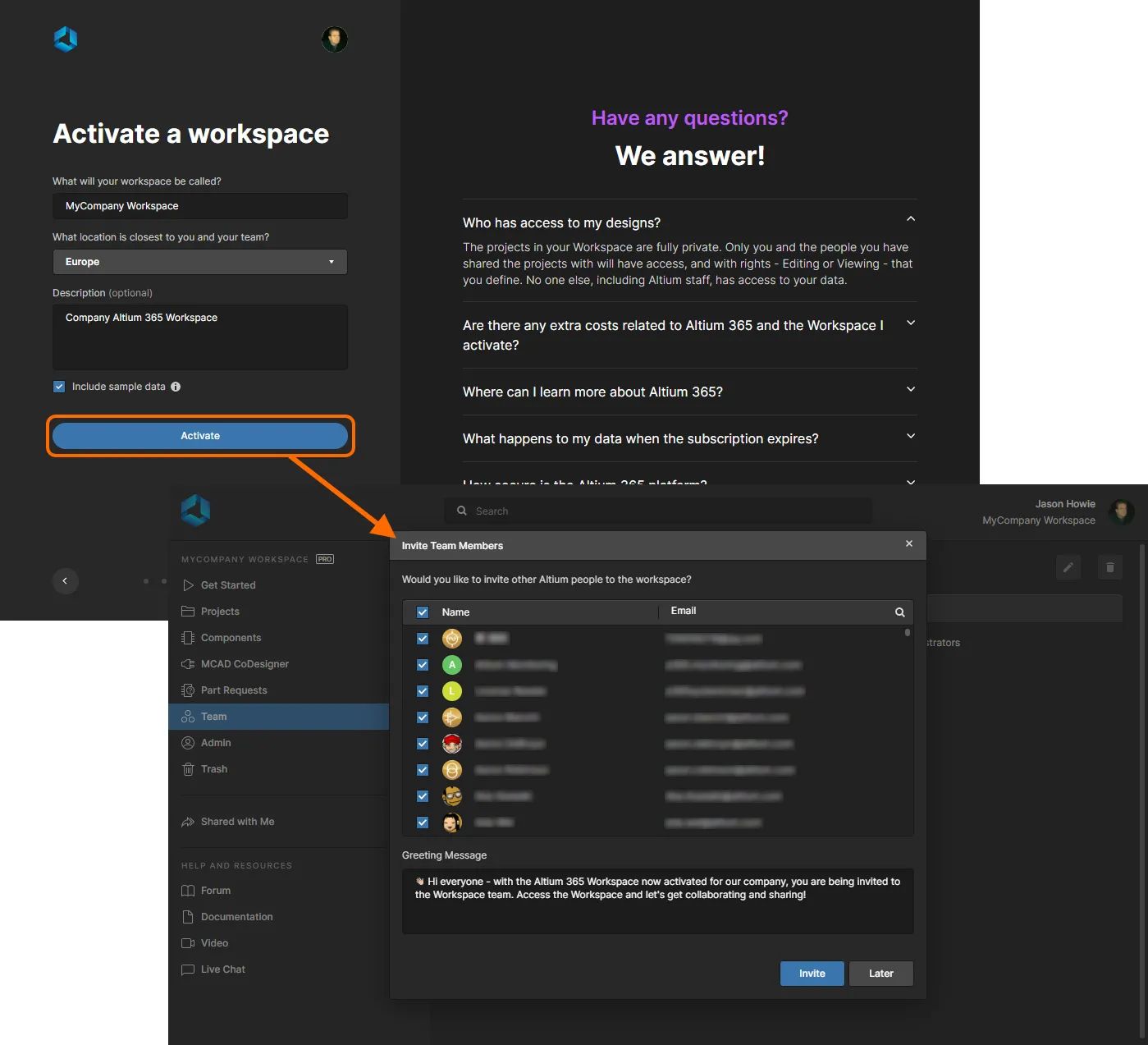Click the Altium 365 logo above the sidebar

click(x=195, y=510)
